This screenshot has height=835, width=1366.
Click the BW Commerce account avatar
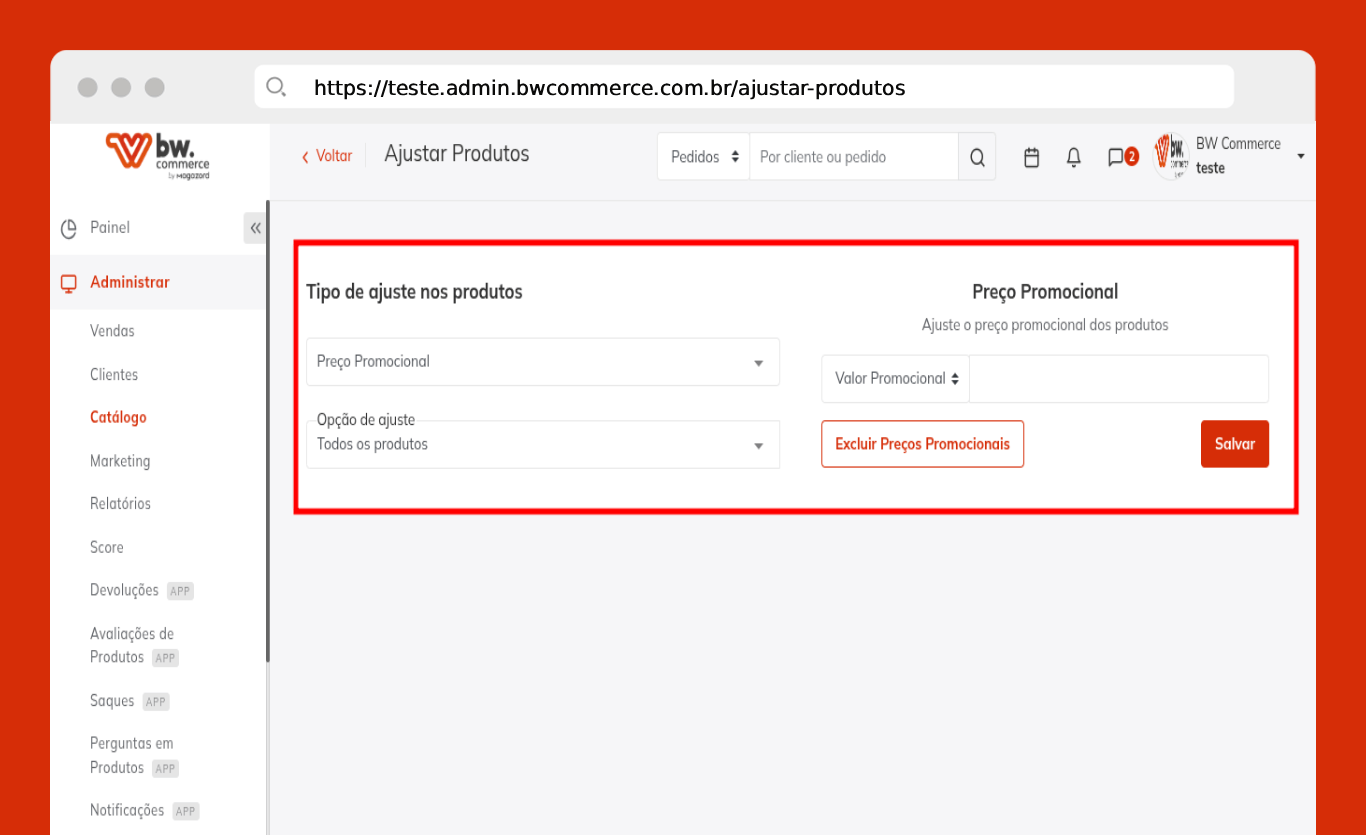click(x=1171, y=156)
